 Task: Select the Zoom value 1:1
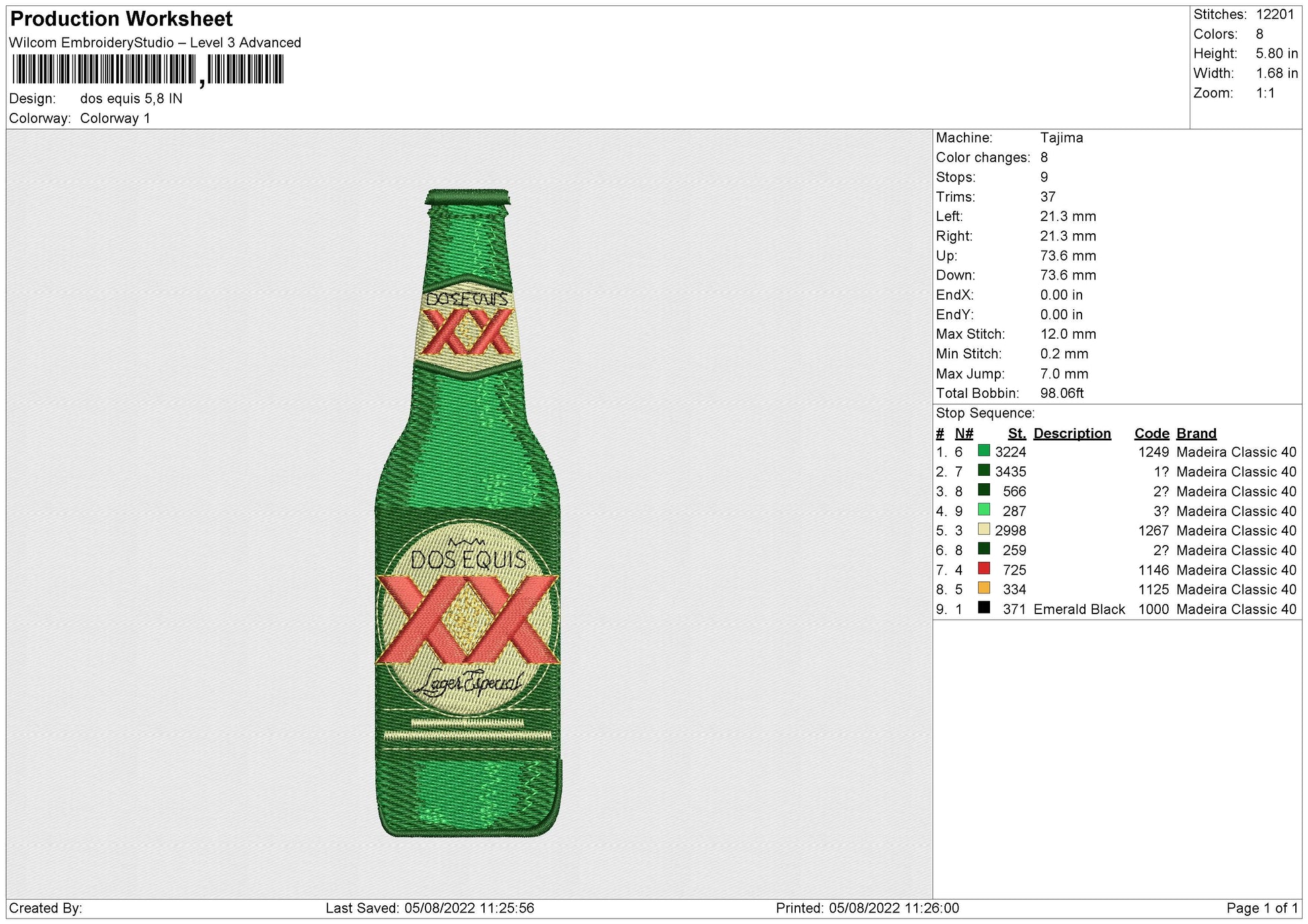coord(1266,93)
